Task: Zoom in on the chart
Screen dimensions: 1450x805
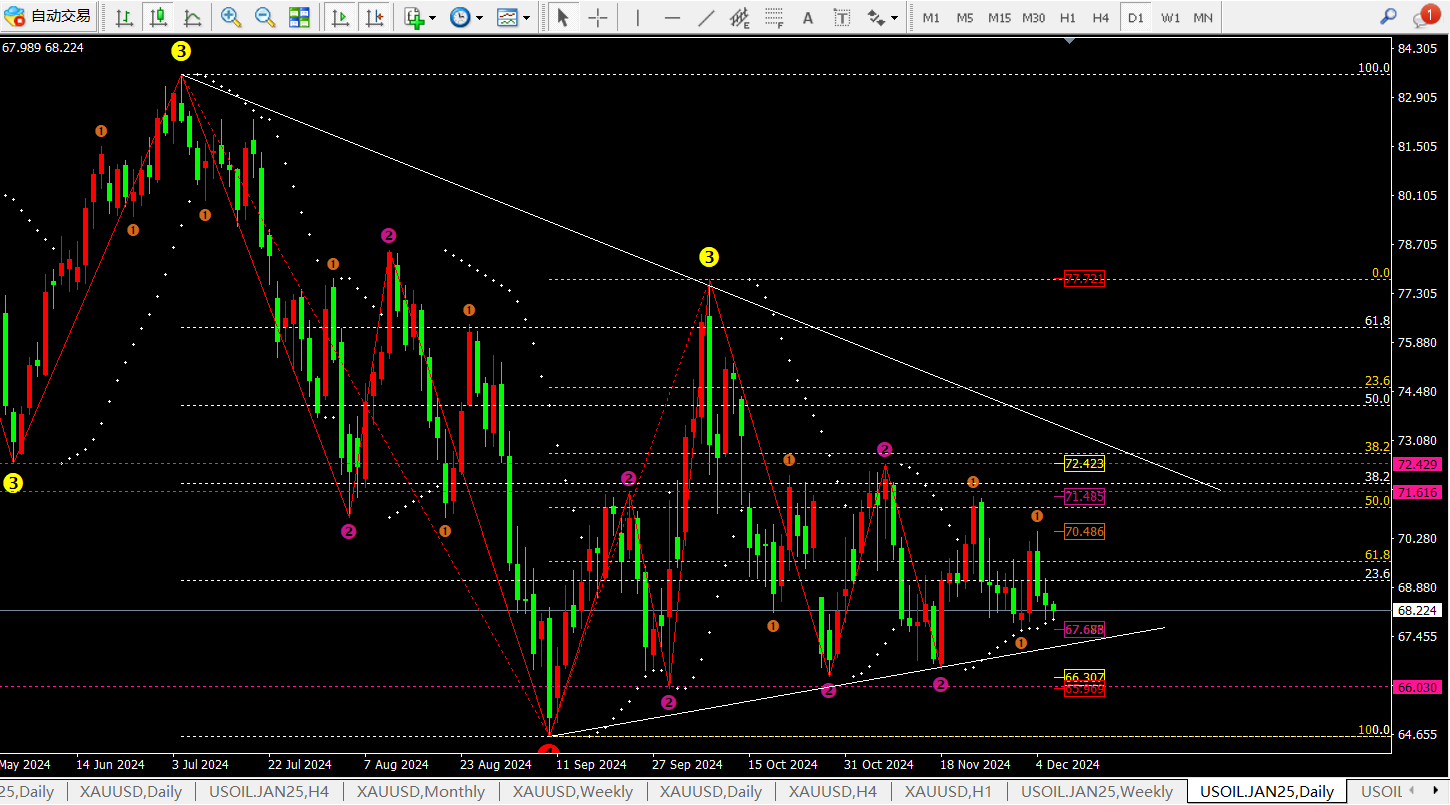Action: point(231,17)
